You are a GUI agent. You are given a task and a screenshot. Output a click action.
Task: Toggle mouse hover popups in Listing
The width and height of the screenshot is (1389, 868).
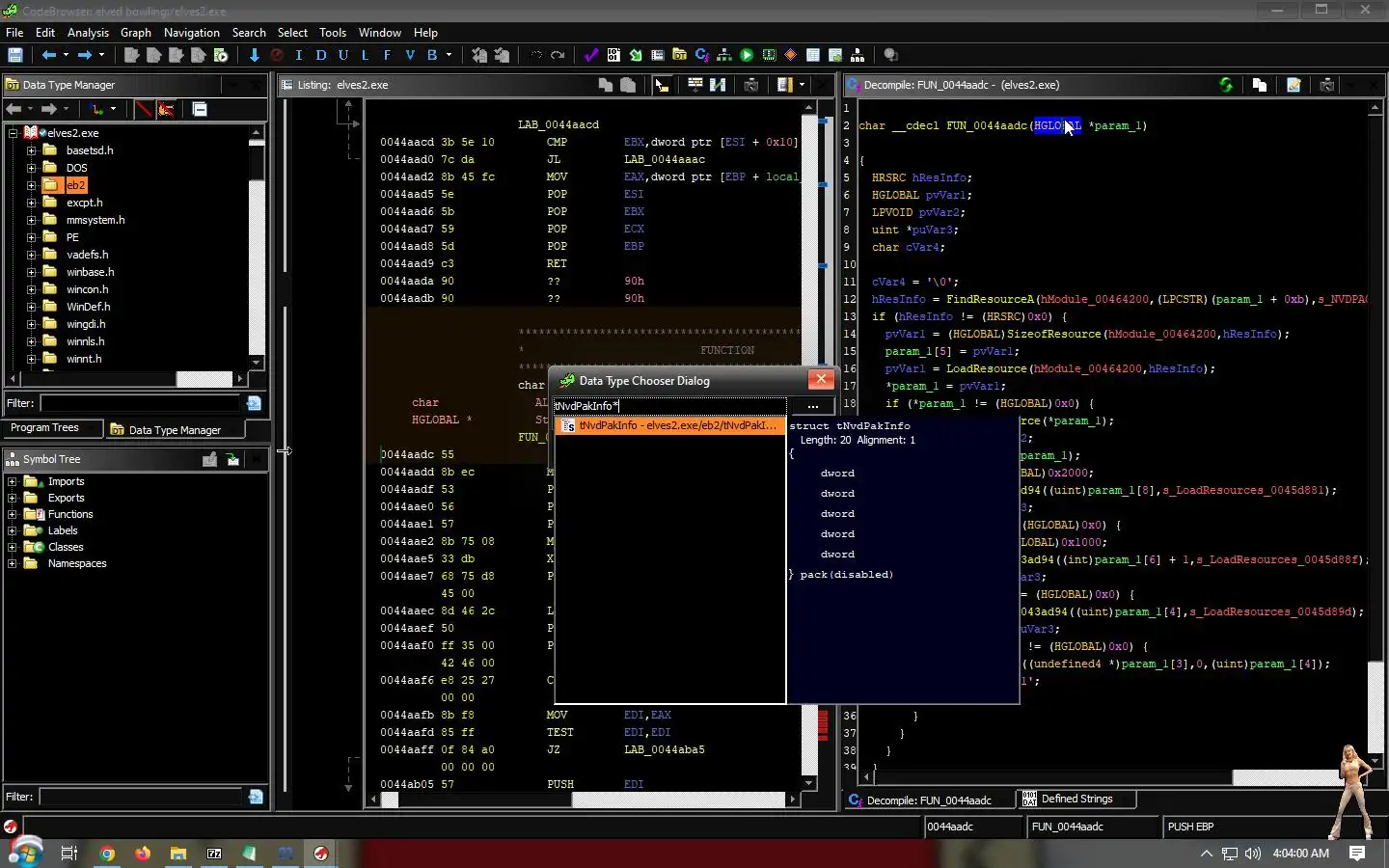pos(662,85)
